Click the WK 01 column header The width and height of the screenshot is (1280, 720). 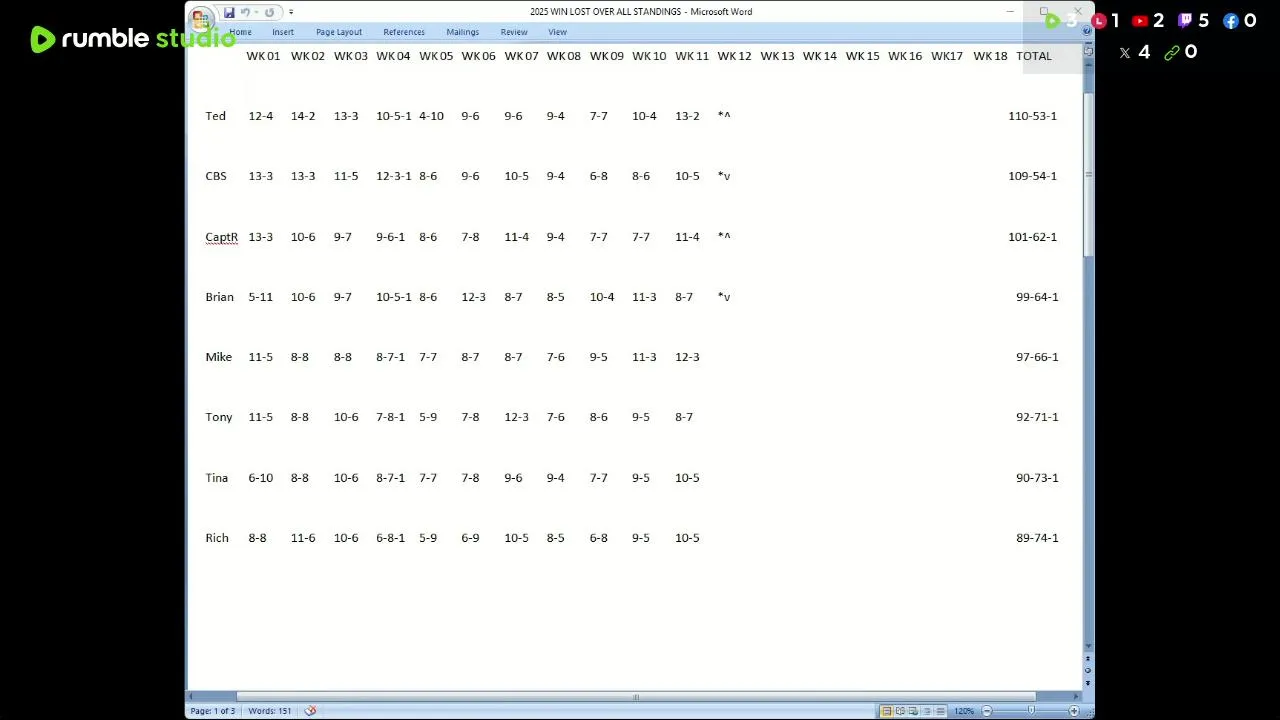pyautogui.click(x=263, y=56)
